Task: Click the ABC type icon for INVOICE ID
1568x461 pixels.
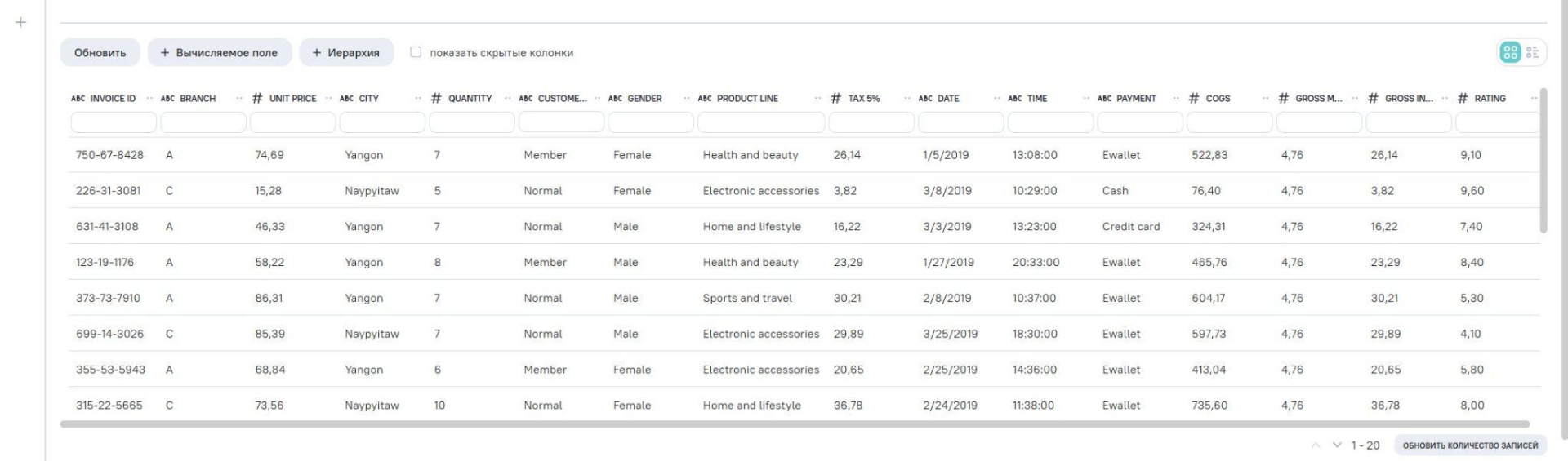Action: click(x=78, y=99)
